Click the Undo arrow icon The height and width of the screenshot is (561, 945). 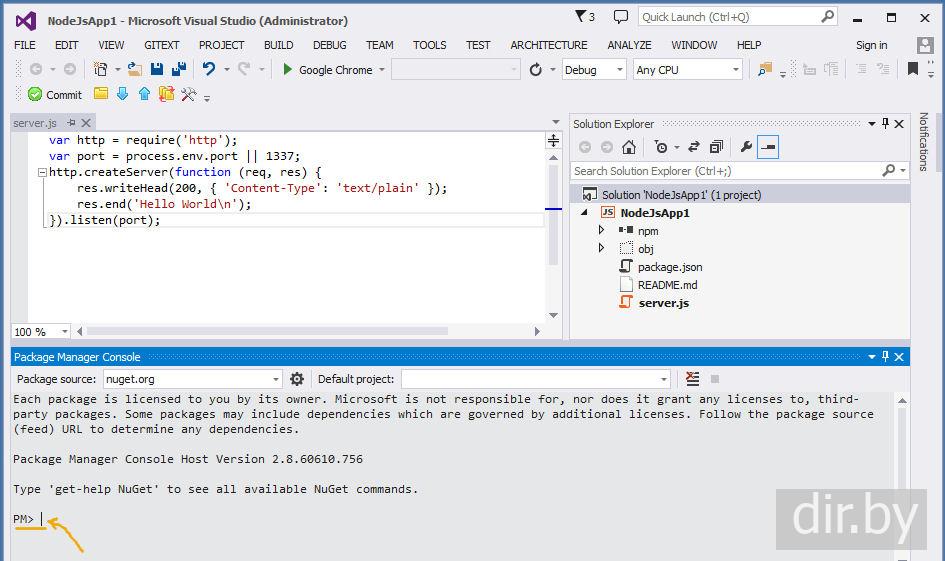[x=208, y=69]
